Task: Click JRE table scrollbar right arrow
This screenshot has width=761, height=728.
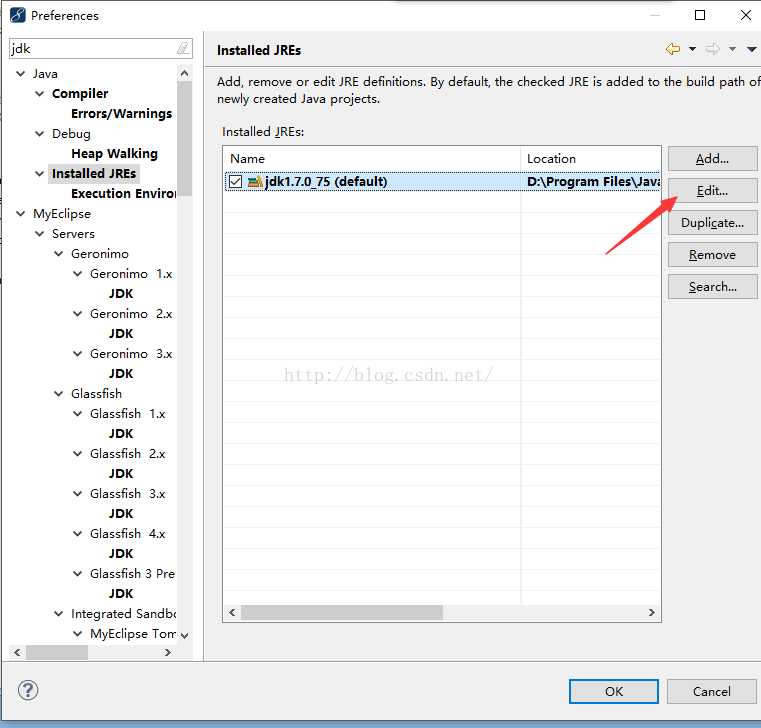Action: pos(652,613)
